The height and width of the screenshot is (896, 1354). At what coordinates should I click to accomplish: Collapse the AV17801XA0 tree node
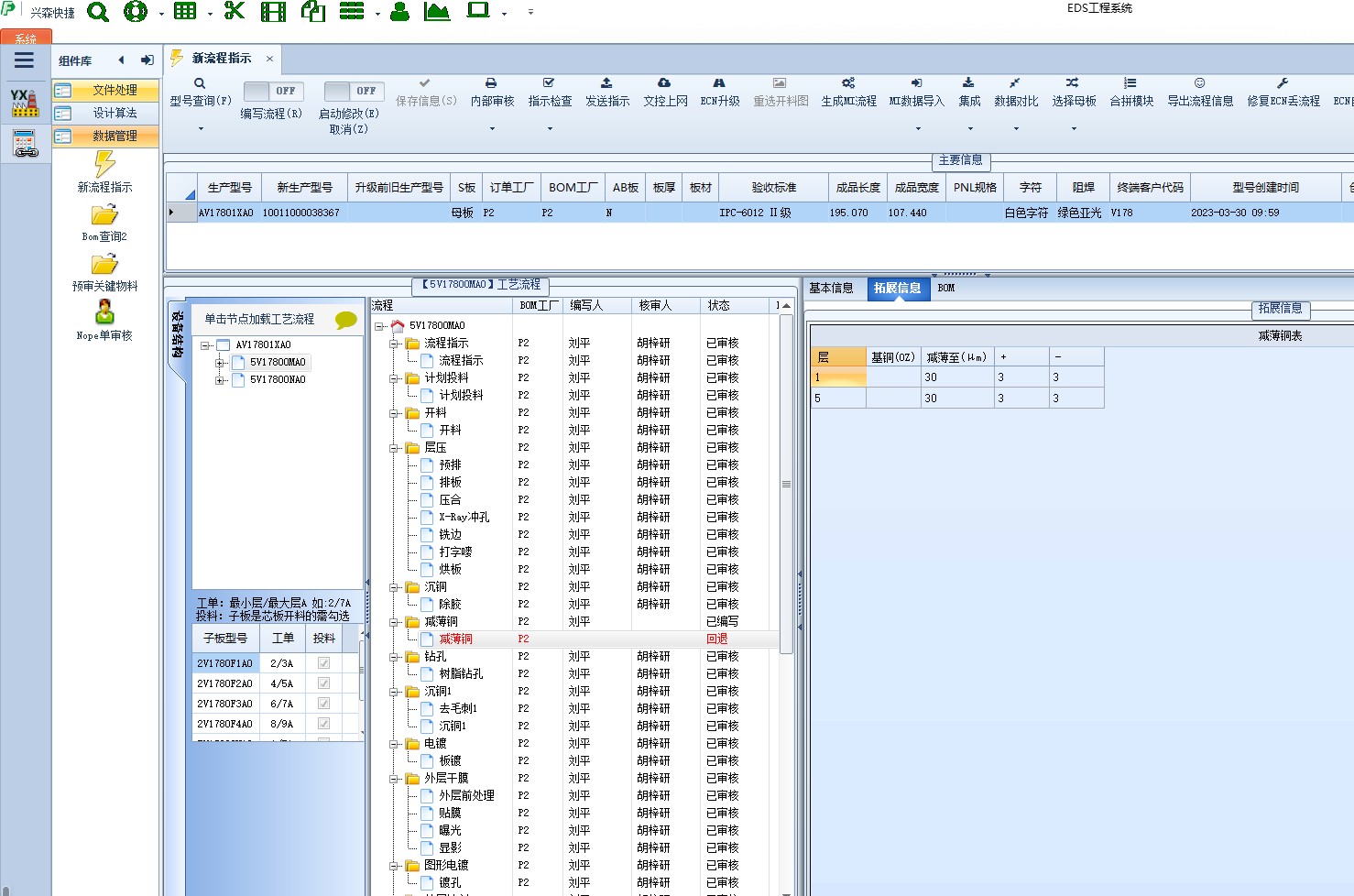[x=204, y=345]
